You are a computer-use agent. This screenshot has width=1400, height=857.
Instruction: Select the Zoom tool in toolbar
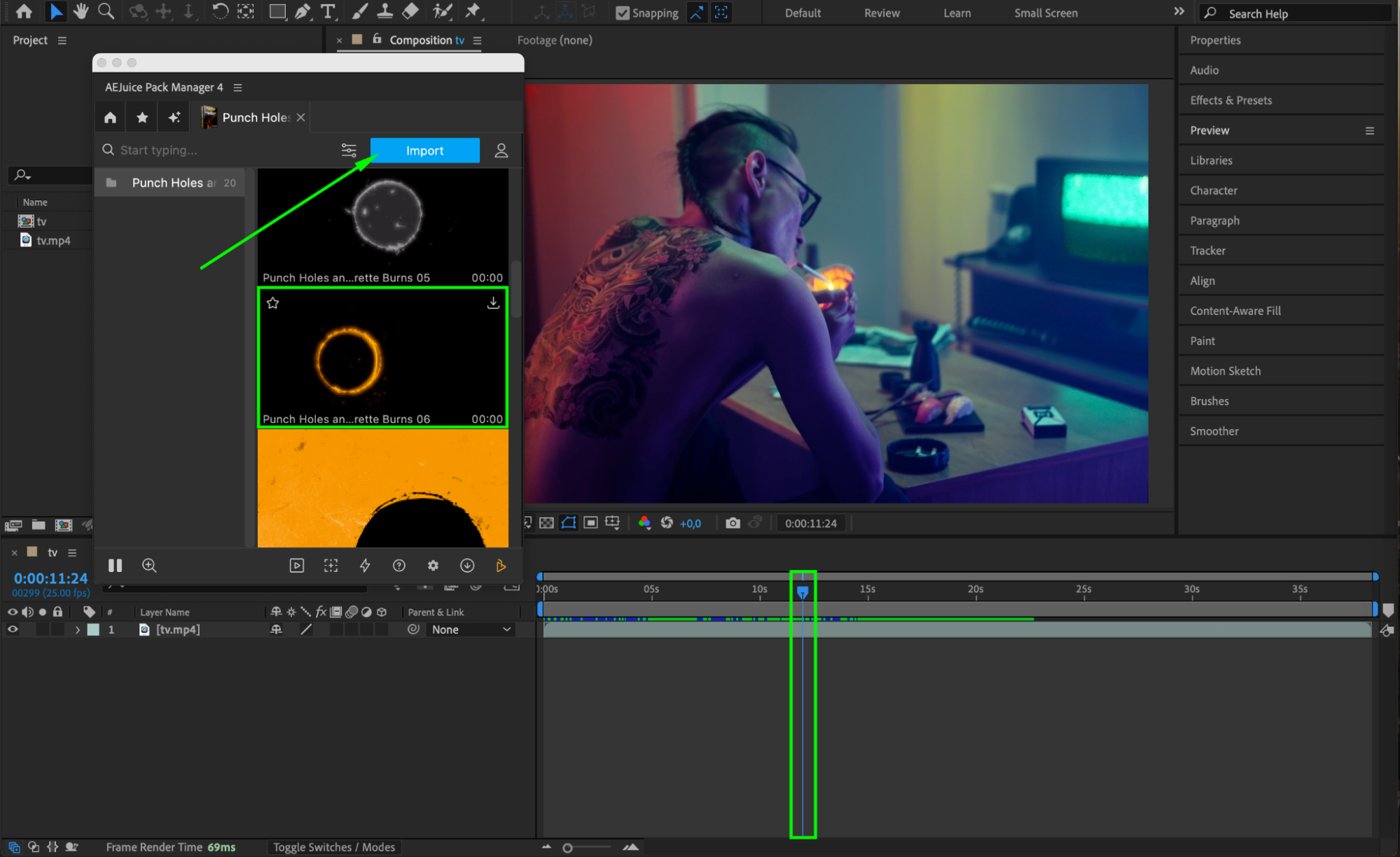[106, 12]
